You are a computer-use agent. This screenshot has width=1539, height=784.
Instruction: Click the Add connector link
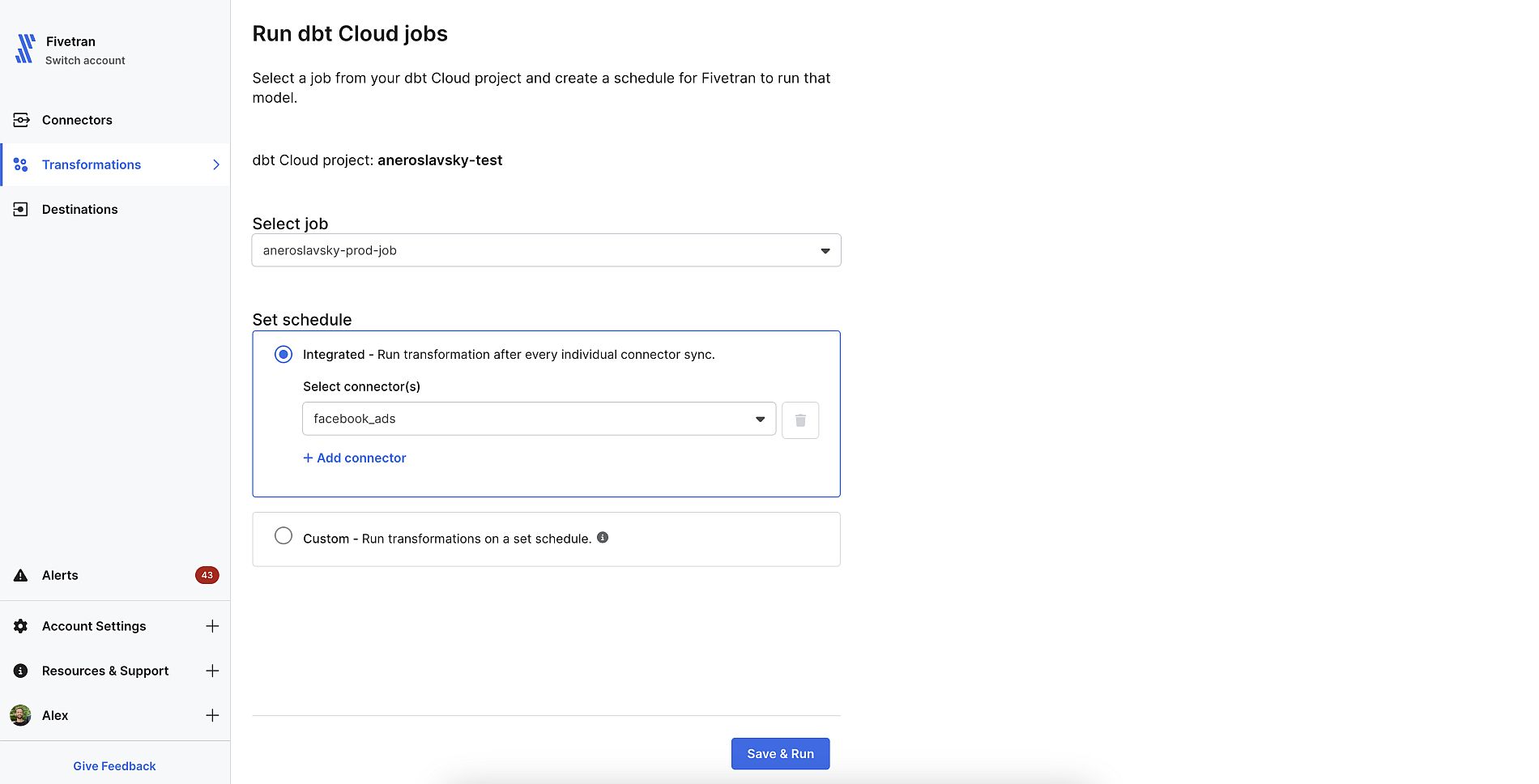click(x=355, y=458)
